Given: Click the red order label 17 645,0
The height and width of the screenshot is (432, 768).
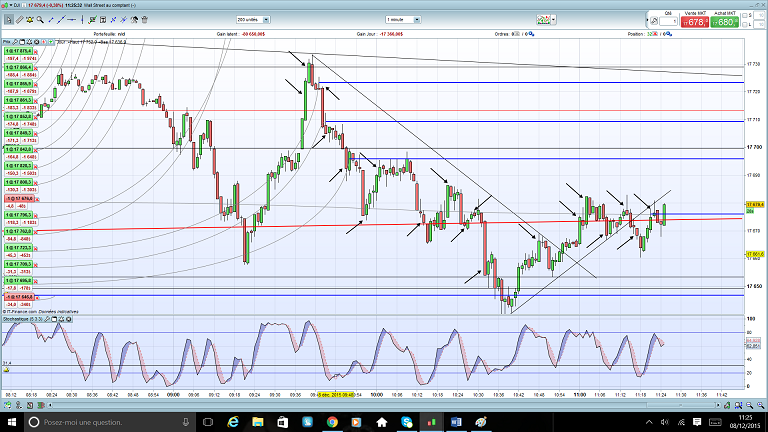Looking at the screenshot, I should [x=19, y=297].
